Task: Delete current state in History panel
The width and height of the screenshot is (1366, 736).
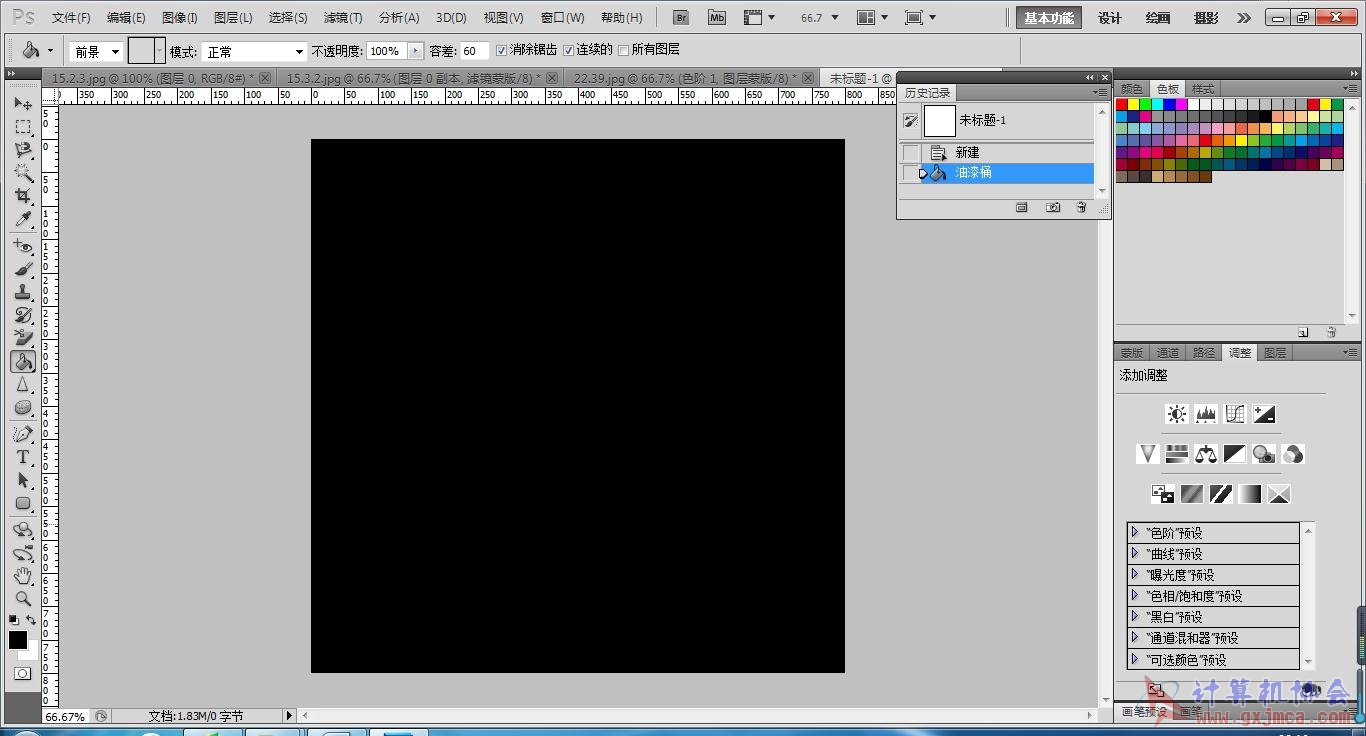Action: (1081, 207)
